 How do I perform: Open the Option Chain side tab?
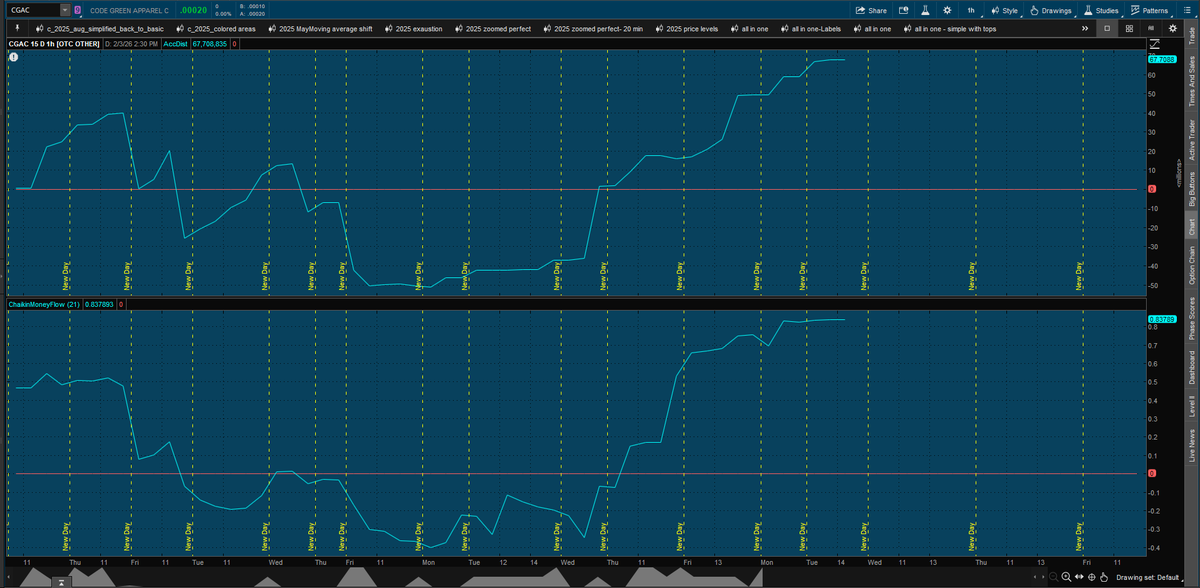[x=1190, y=266]
